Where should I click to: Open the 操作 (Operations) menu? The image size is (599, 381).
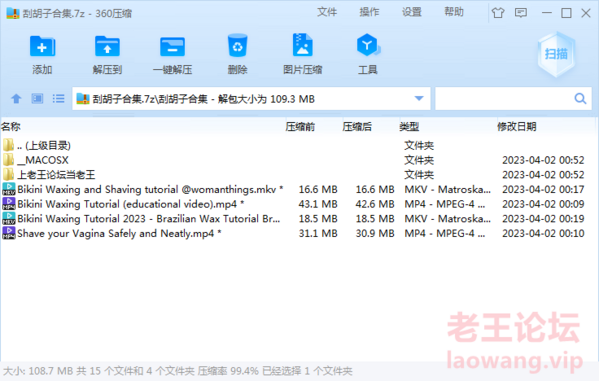[x=369, y=12]
